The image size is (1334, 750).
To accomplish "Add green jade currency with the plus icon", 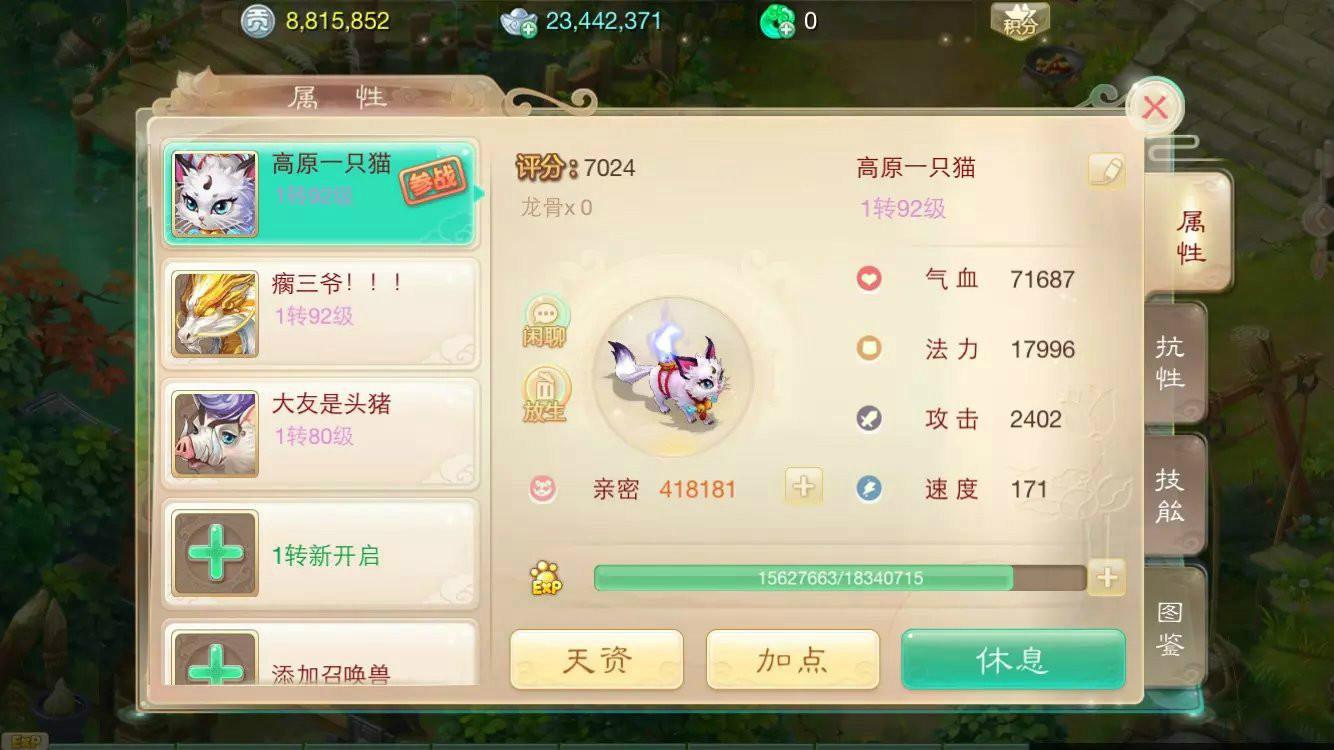I will pyautogui.click(x=777, y=21).
